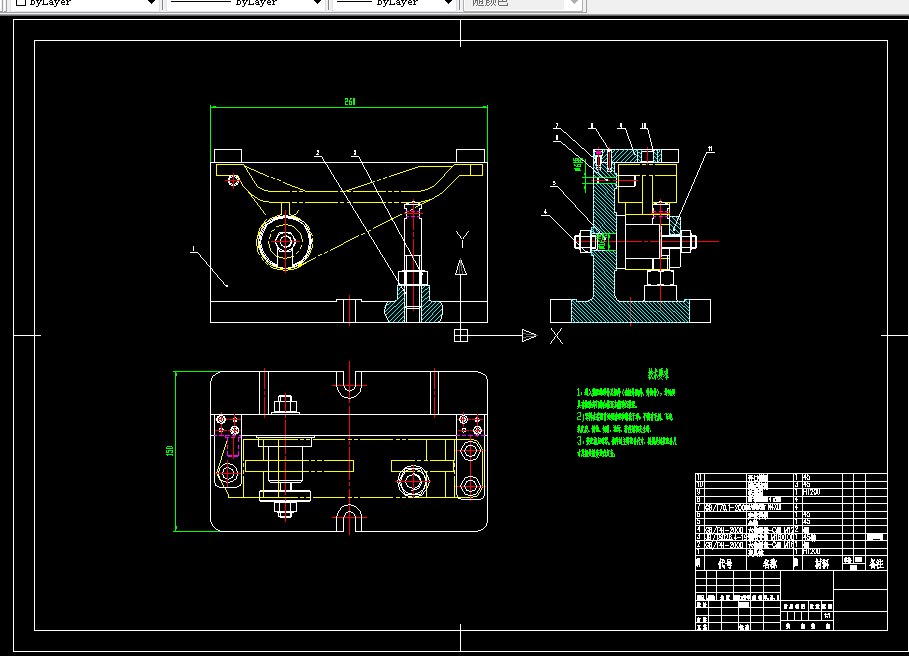Select part balloon 11 right of section view
The height and width of the screenshot is (656, 909).
(x=710, y=149)
